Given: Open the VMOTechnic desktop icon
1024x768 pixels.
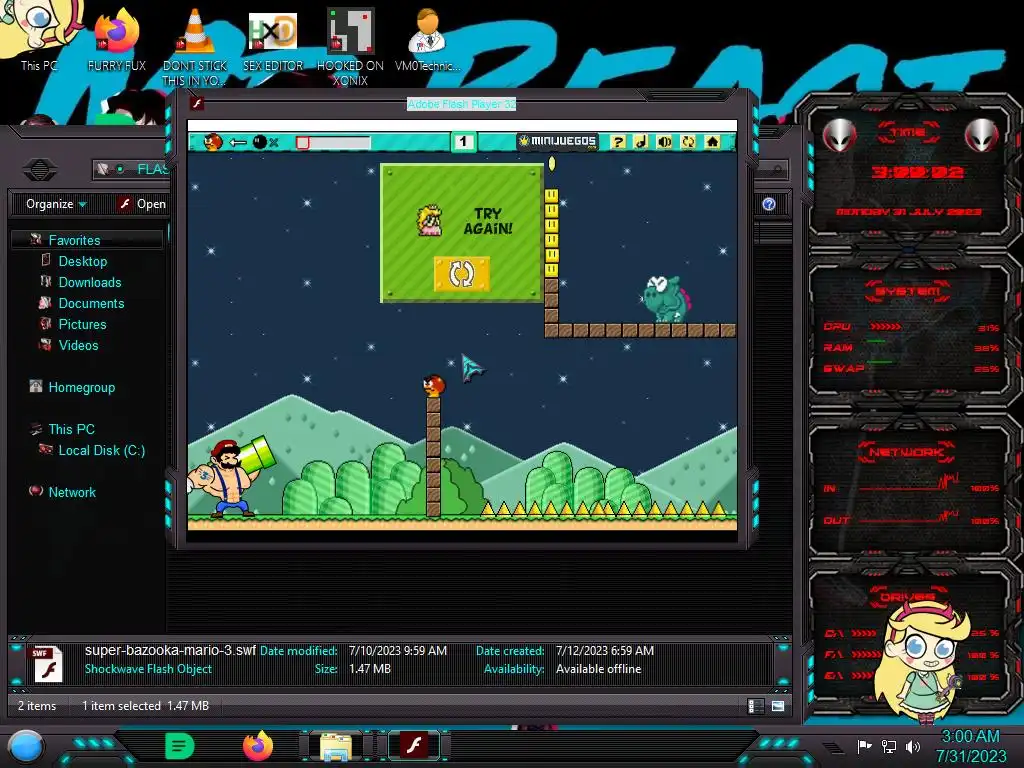Looking at the screenshot, I should pyautogui.click(x=428, y=40).
